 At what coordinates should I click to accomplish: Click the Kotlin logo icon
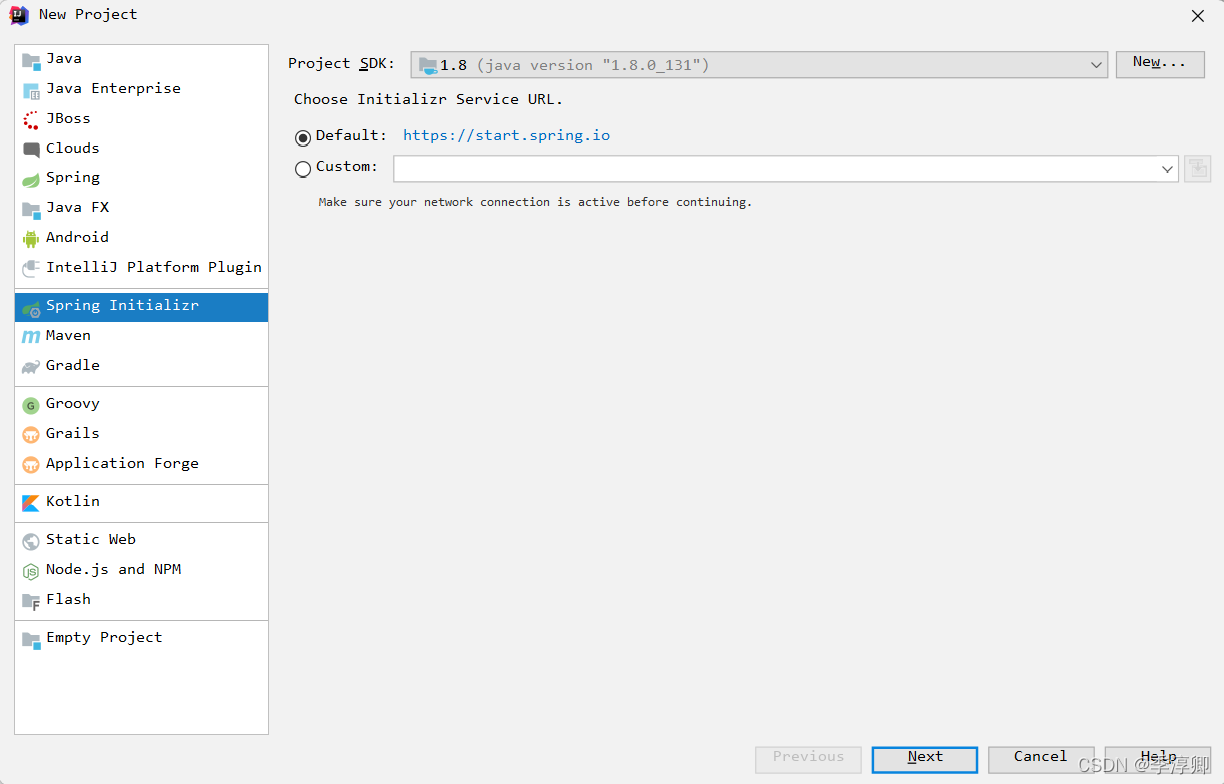[x=31, y=503]
